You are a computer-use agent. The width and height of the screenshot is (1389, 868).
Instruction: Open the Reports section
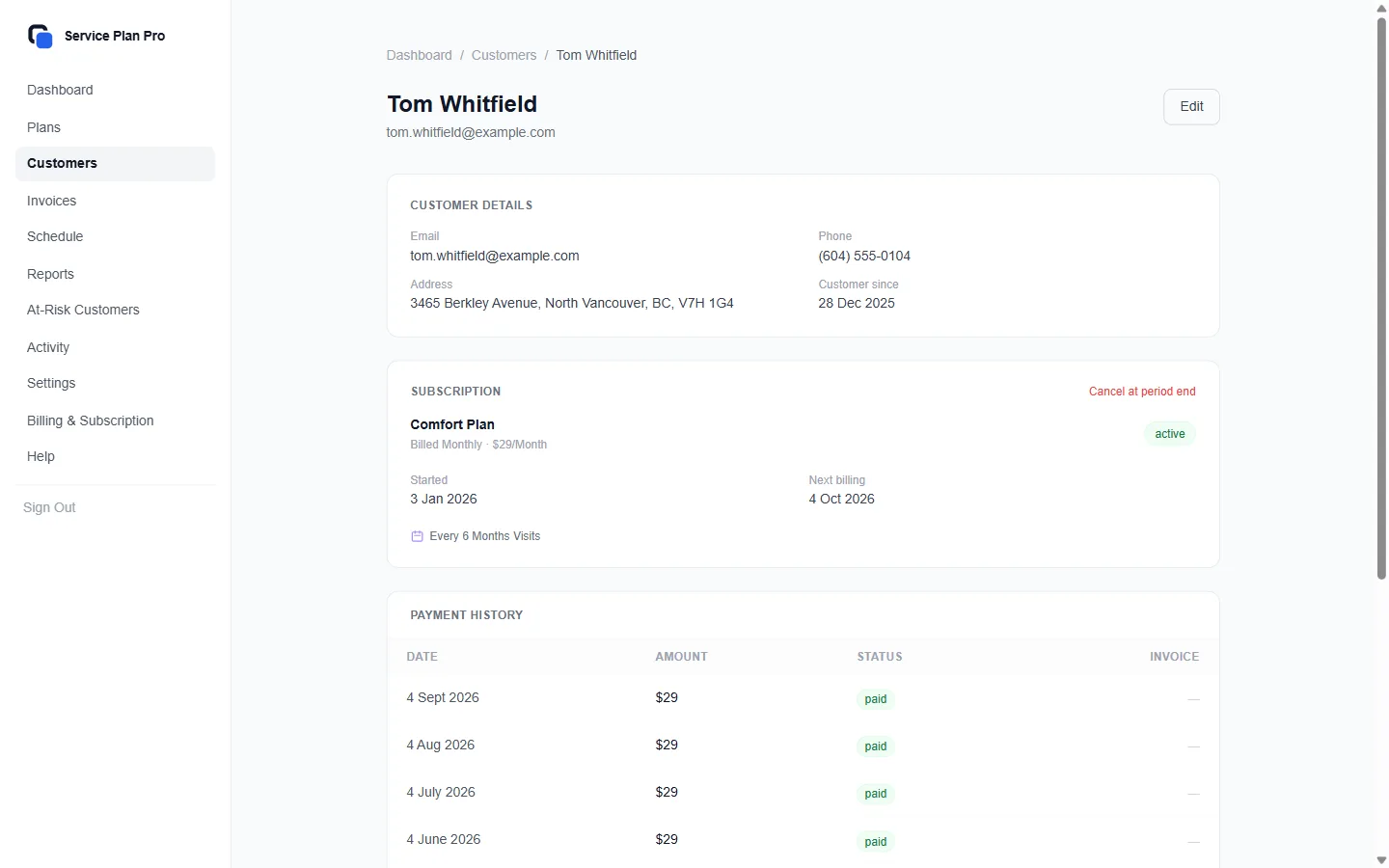click(115, 274)
